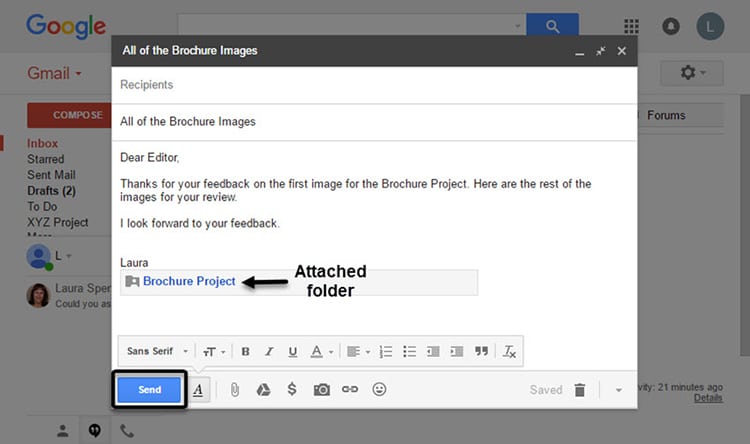Open the notifications bell
750x444 pixels.
point(671,26)
